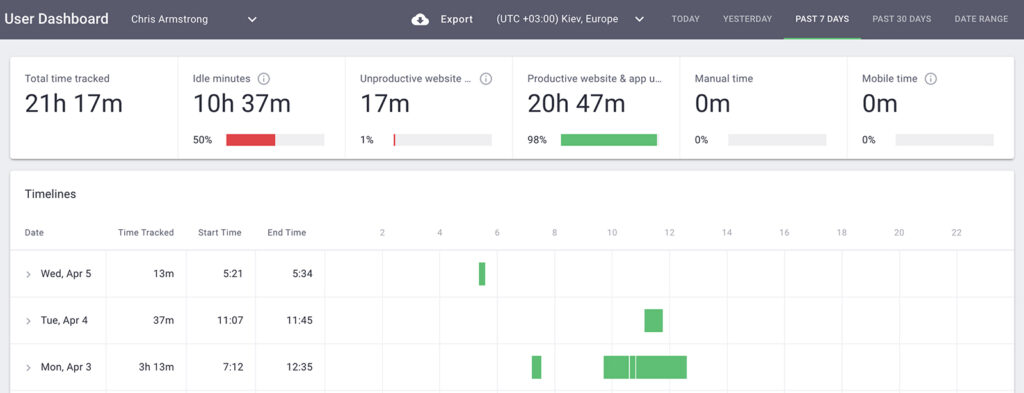The image size is (1024, 393).
Task: Click the 3h 13m time tracked cell
Action: coord(157,367)
